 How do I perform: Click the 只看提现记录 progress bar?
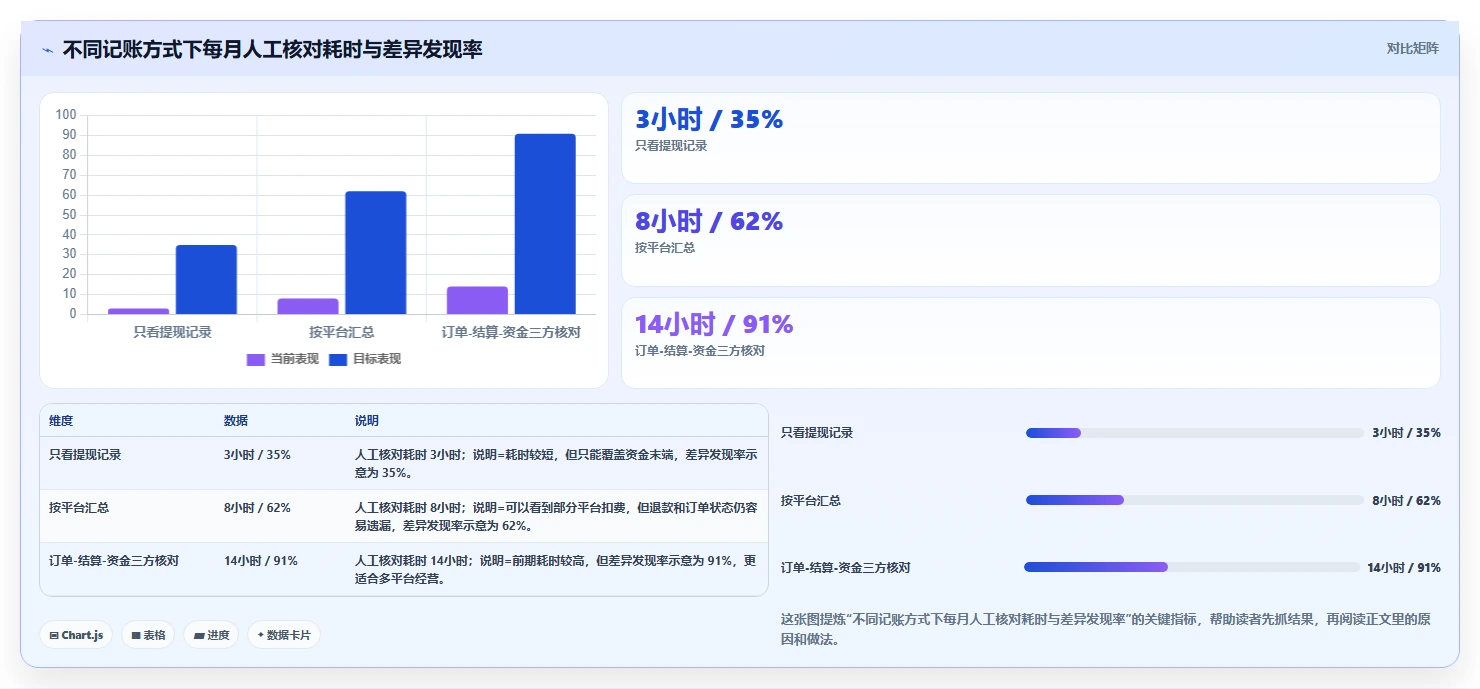(x=1195, y=433)
